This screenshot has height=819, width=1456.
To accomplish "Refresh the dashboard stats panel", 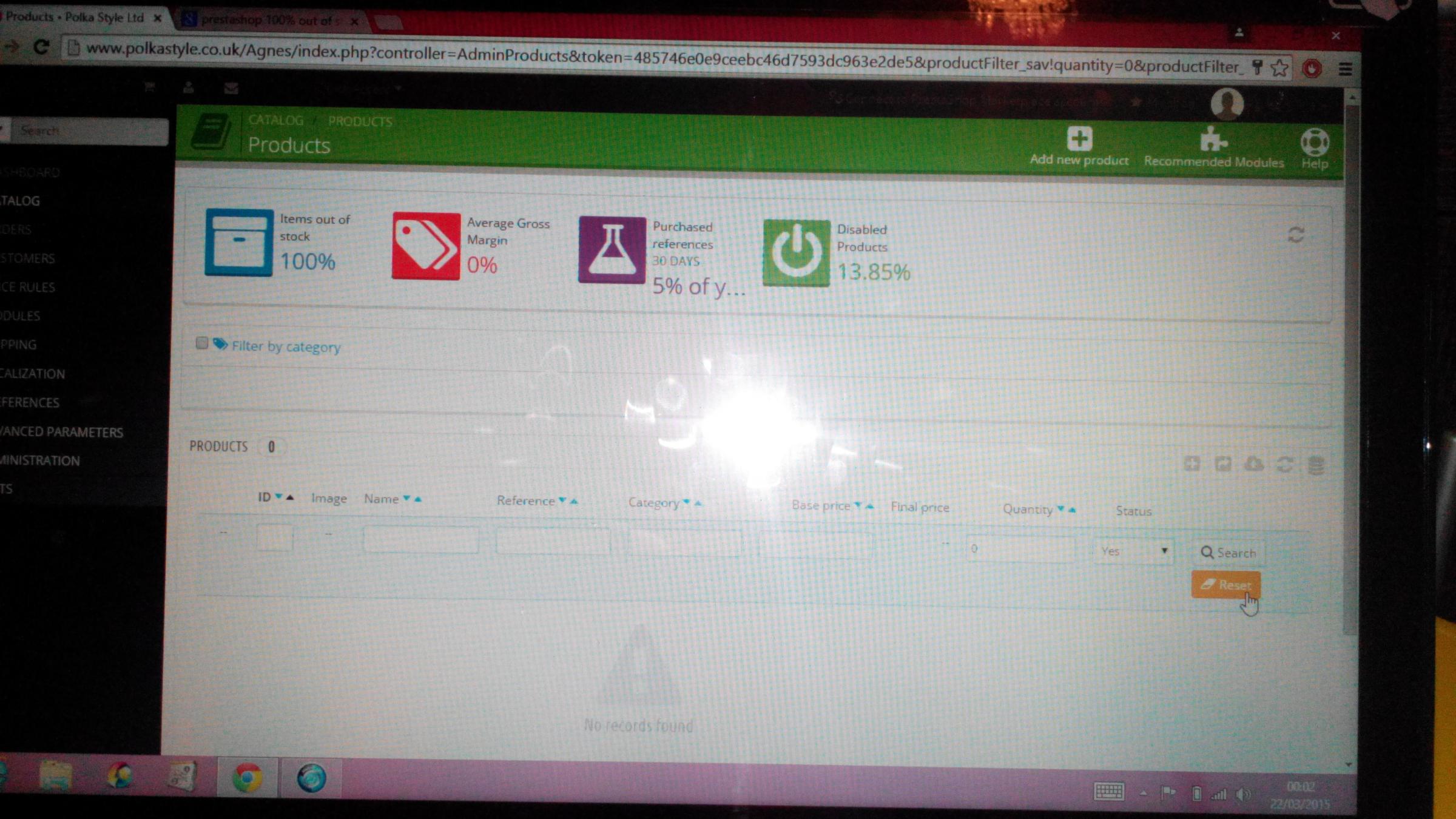I will tap(1295, 235).
